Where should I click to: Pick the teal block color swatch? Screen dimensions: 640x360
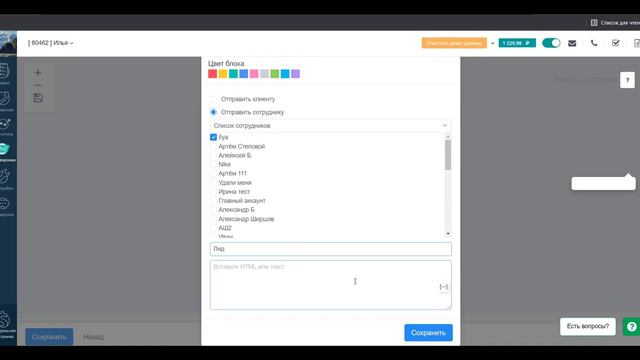(233, 74)
